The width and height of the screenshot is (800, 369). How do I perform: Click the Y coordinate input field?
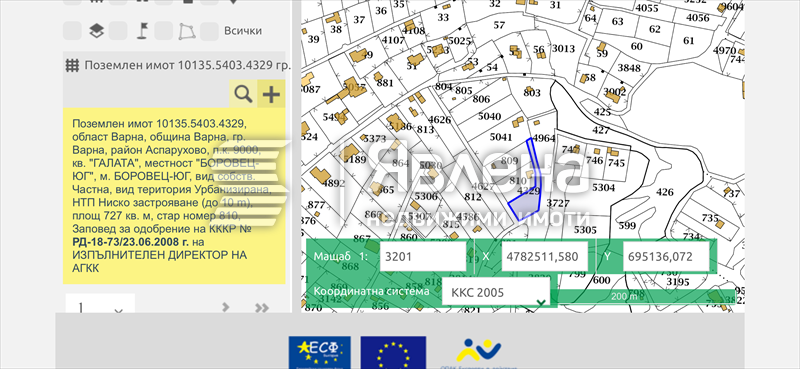click(x=666, y=256)
